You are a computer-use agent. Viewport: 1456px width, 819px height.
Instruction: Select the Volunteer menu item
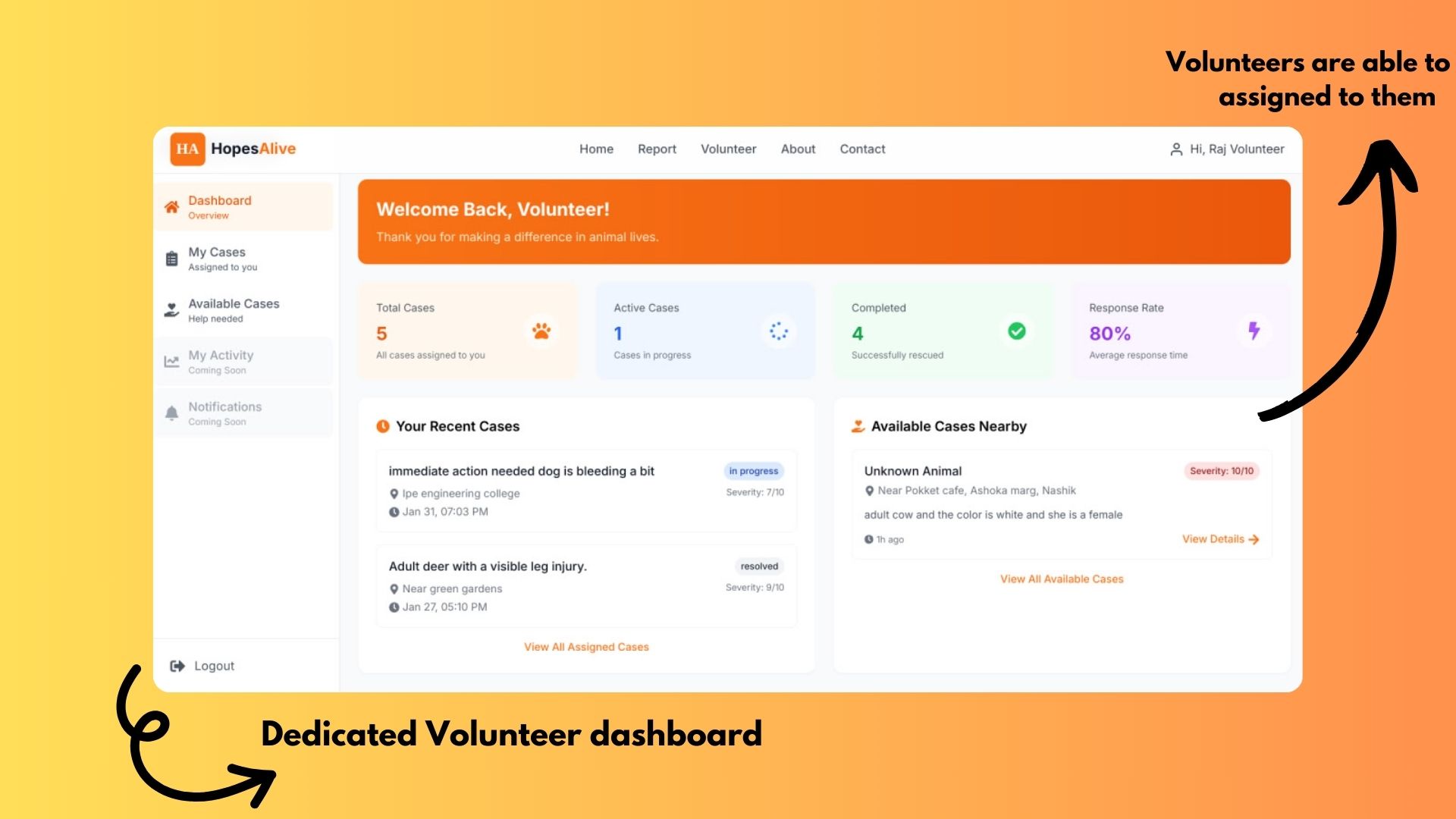(728, 148)
